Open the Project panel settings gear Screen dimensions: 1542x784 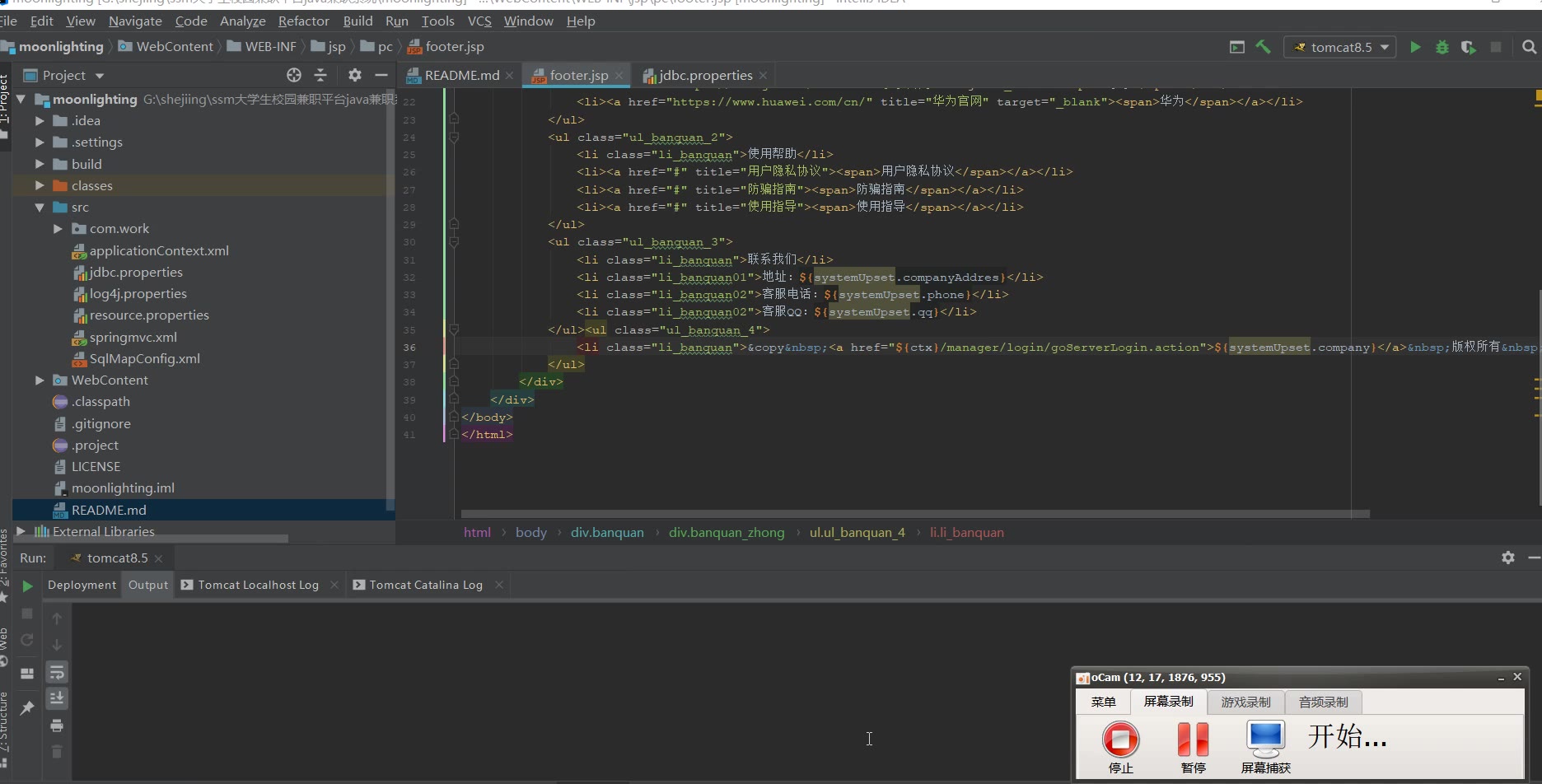tap(355, 75)
